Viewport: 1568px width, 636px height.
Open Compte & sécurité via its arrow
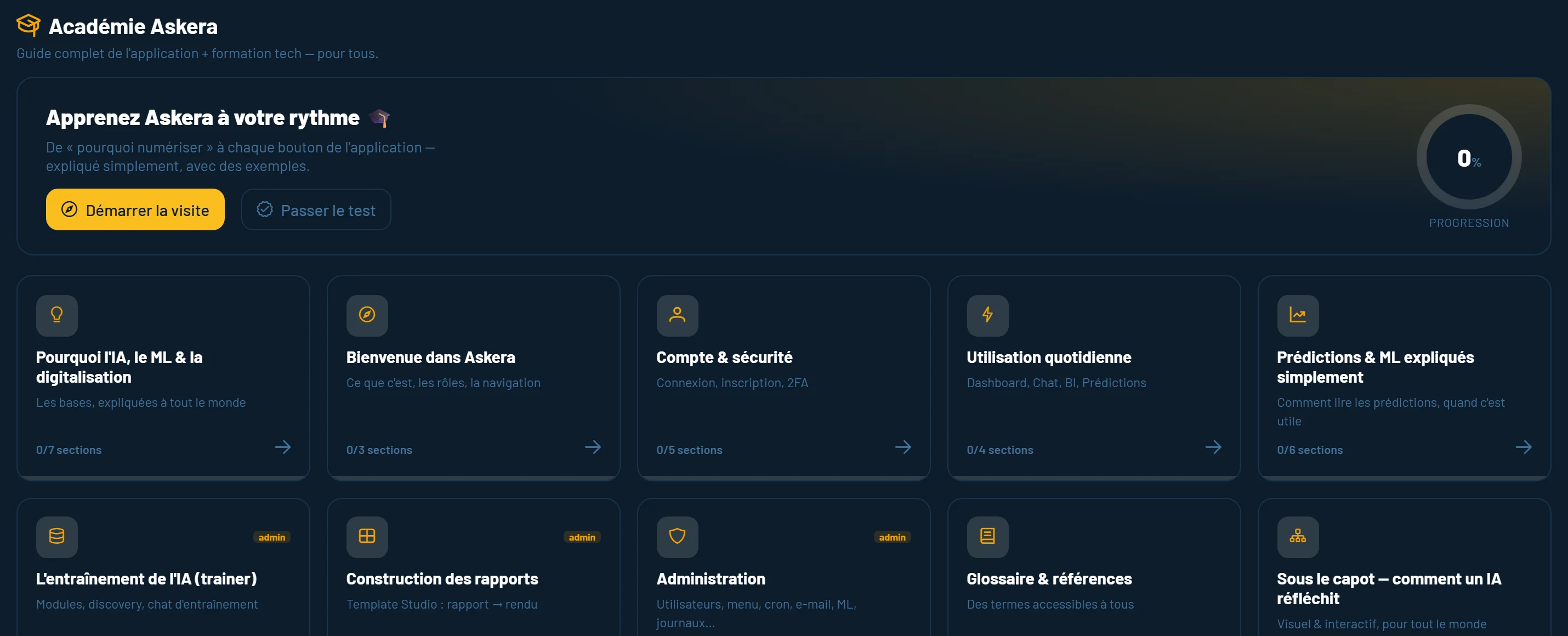pos(904,447)
